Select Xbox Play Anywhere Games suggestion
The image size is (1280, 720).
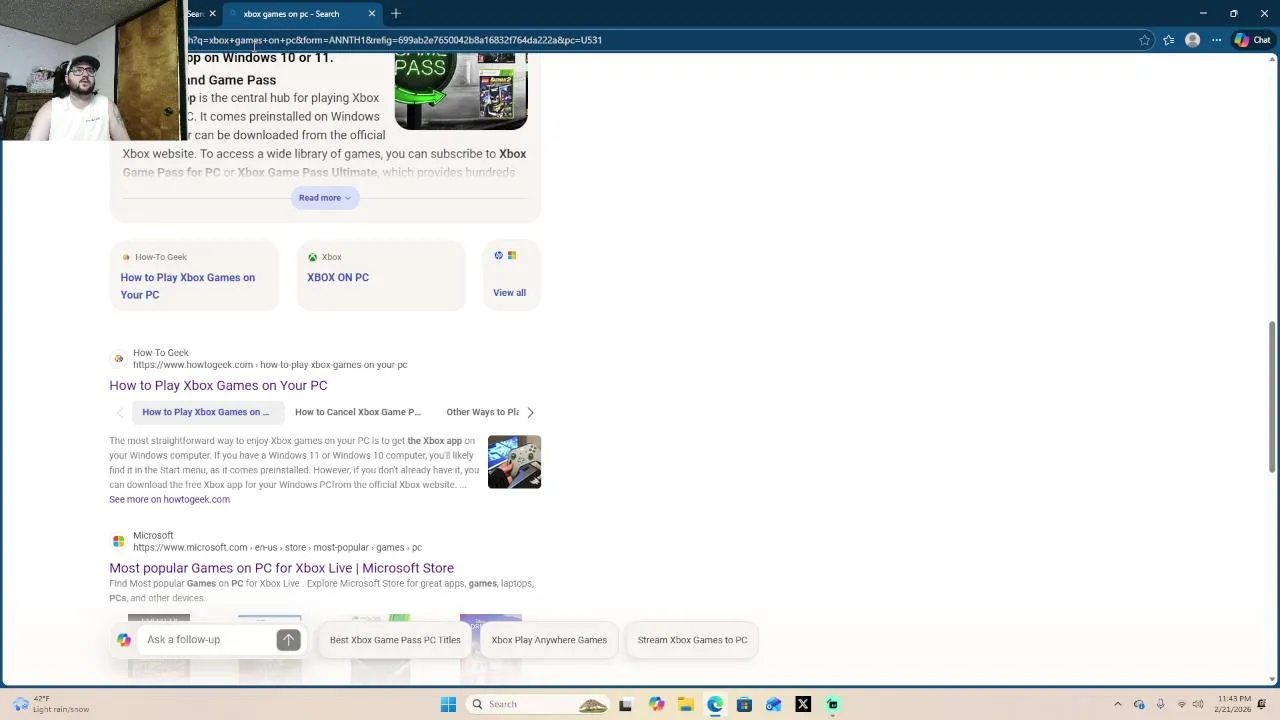(x=549, y=640)
